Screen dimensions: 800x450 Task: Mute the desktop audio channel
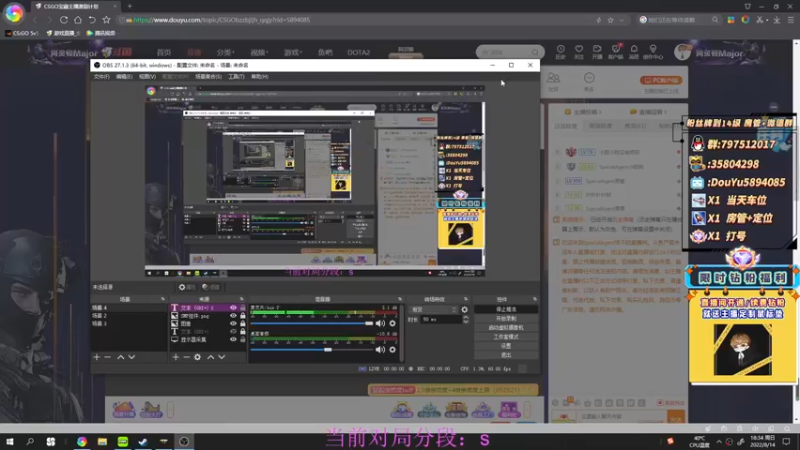(381, 349)
